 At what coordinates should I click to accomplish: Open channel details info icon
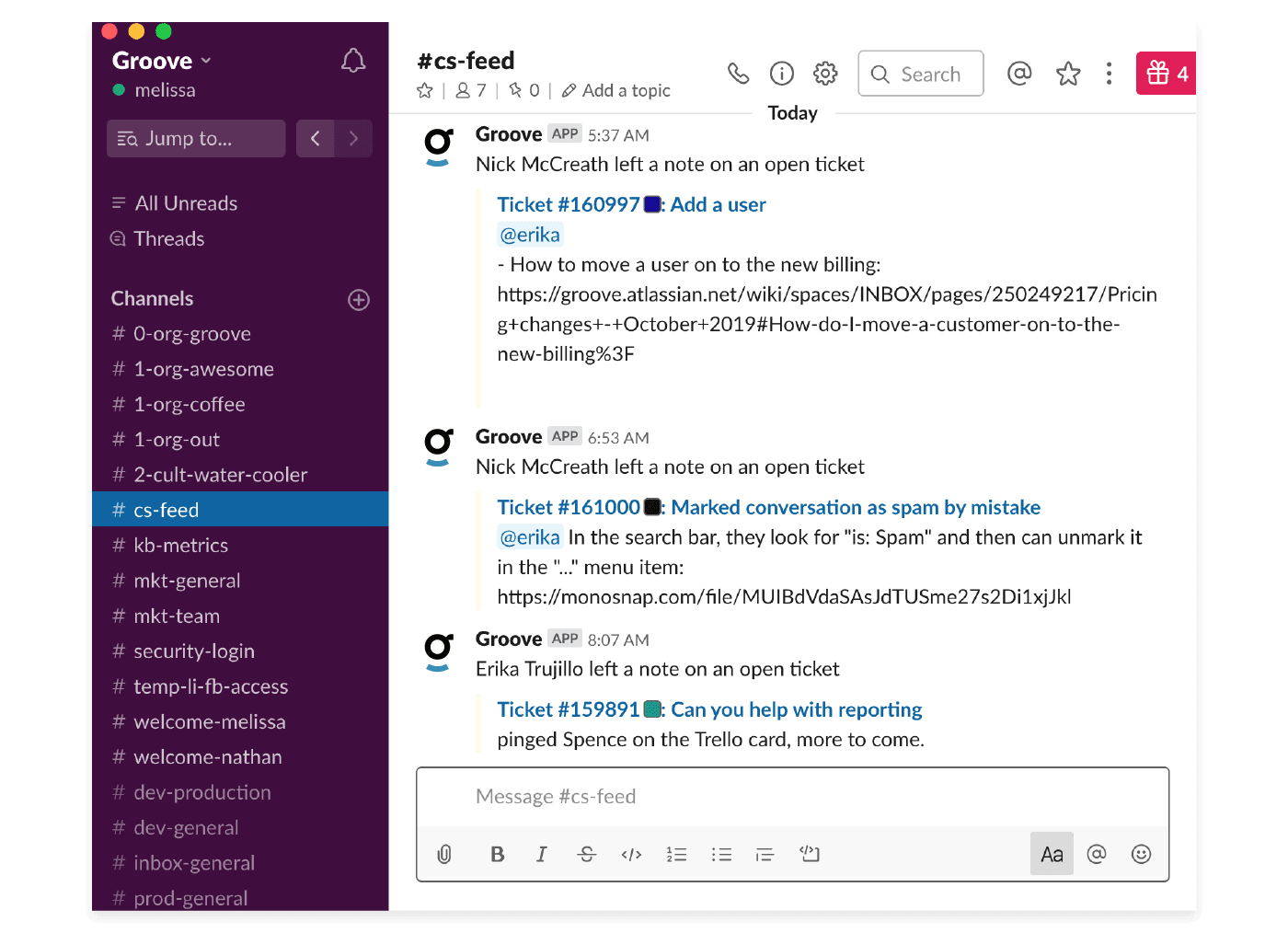point(781,73)
